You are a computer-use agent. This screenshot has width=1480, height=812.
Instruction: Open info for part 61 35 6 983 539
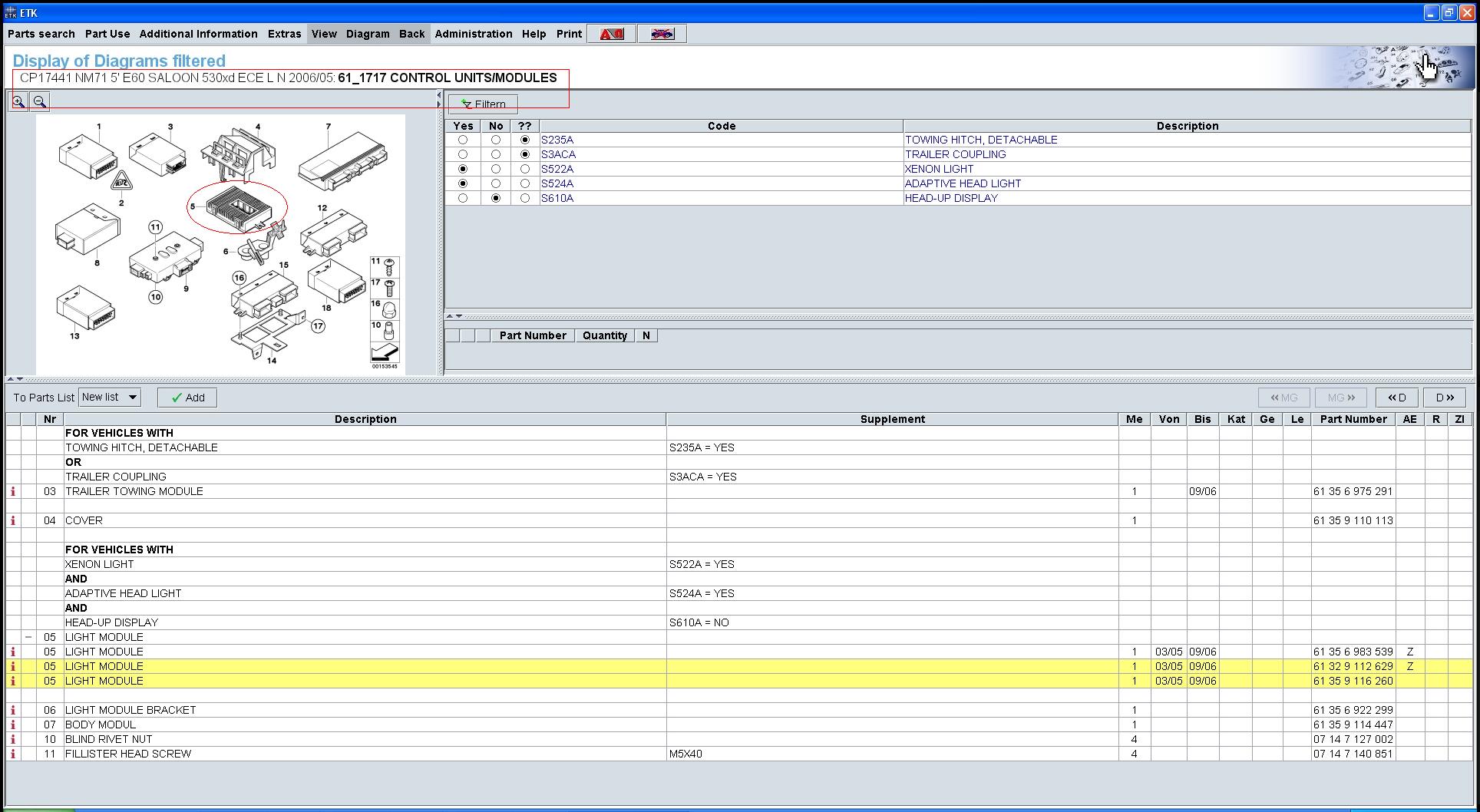pos(13,652)
